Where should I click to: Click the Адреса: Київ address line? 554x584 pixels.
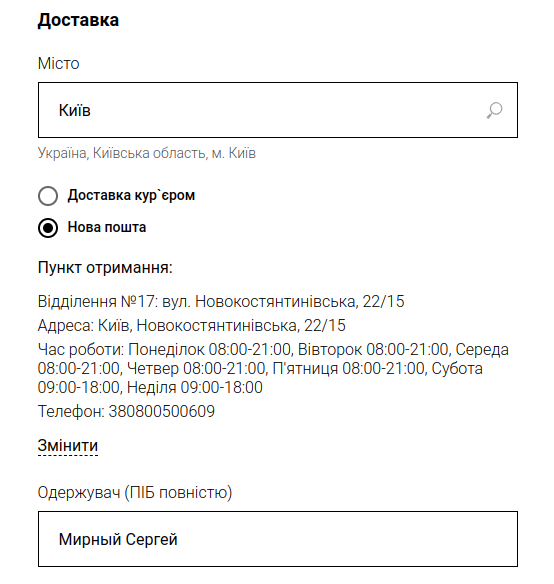click(191, 326)
